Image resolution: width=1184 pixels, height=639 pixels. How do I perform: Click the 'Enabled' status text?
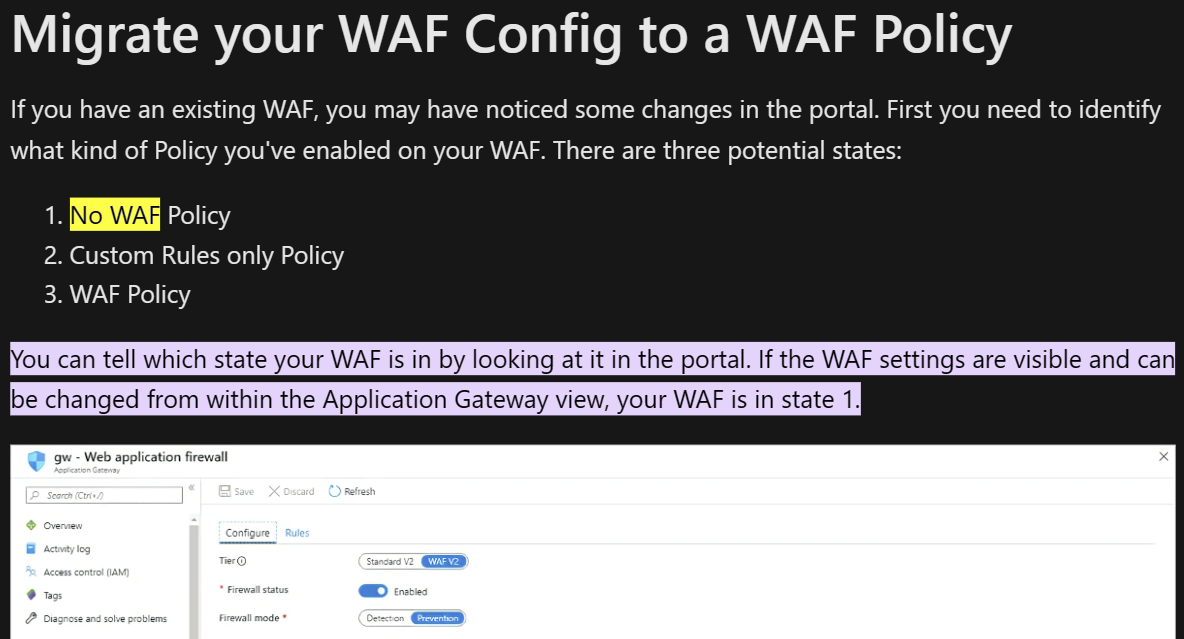pos(410,591)
